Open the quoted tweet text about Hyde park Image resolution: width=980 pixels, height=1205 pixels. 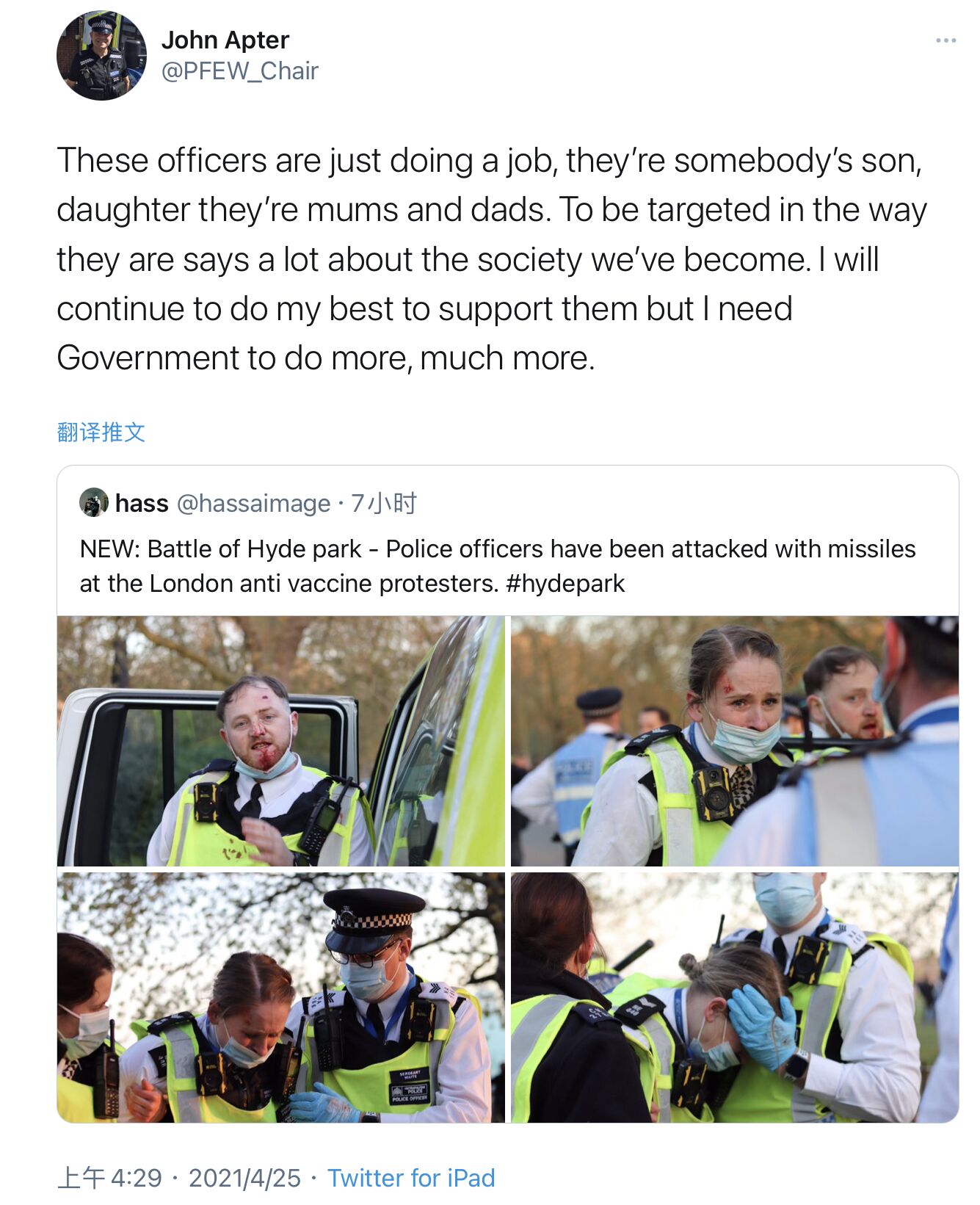[x=498, y=566]
